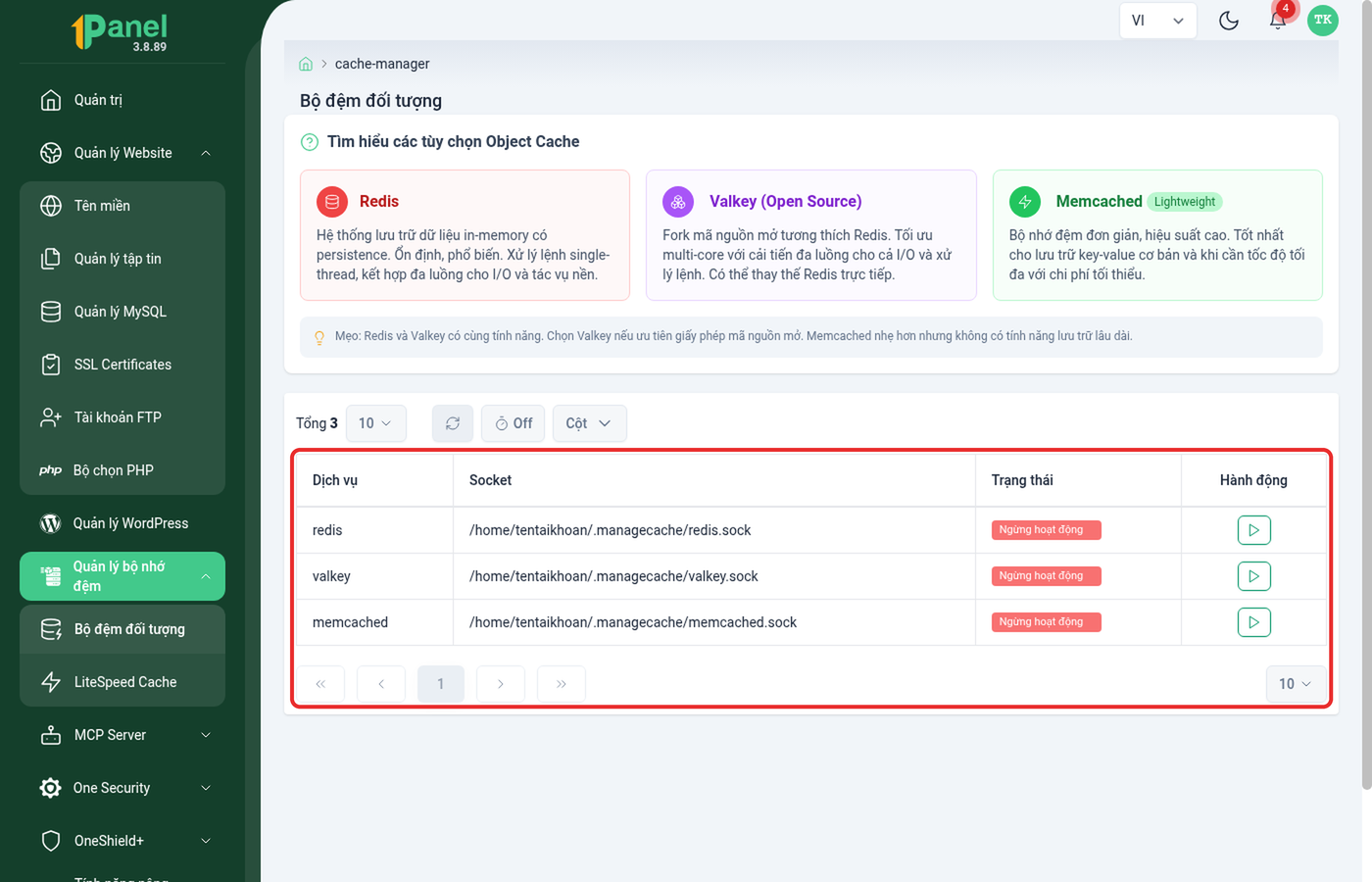Collapse Quản lý Website section
1372x882 pixels.
click(206, 153)
